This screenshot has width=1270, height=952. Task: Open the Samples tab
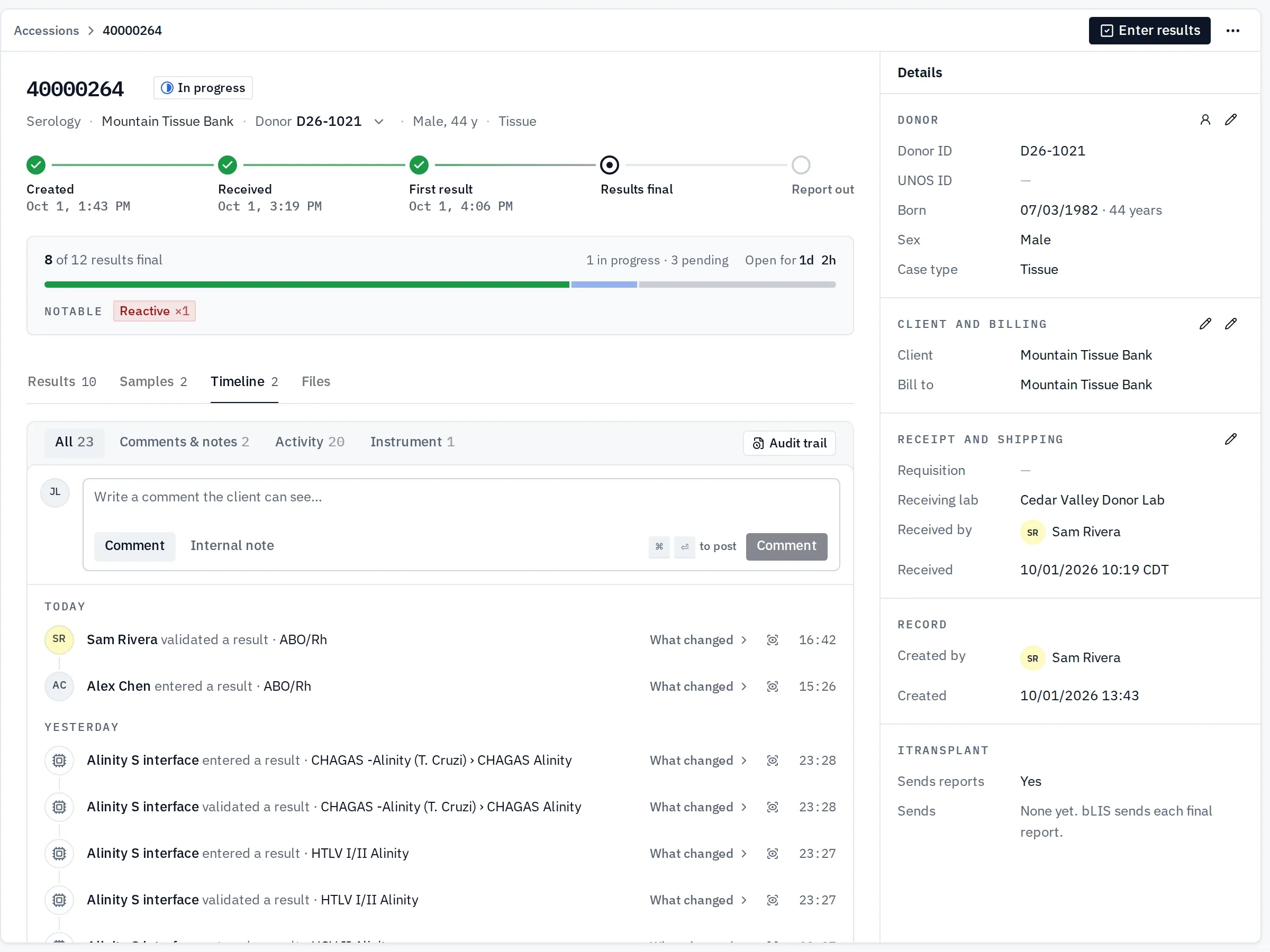(153, 382)
